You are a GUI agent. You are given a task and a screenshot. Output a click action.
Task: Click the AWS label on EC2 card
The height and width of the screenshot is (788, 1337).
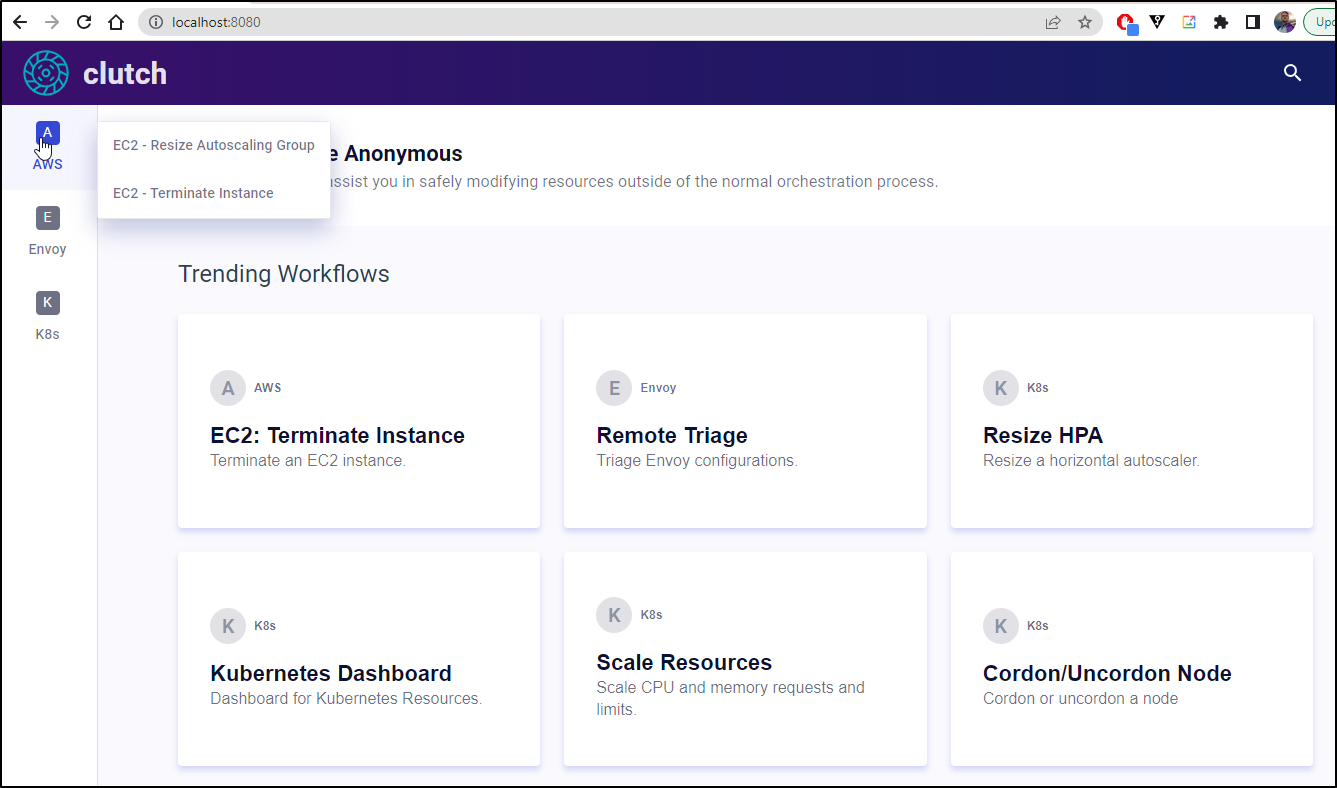[267, 388]
